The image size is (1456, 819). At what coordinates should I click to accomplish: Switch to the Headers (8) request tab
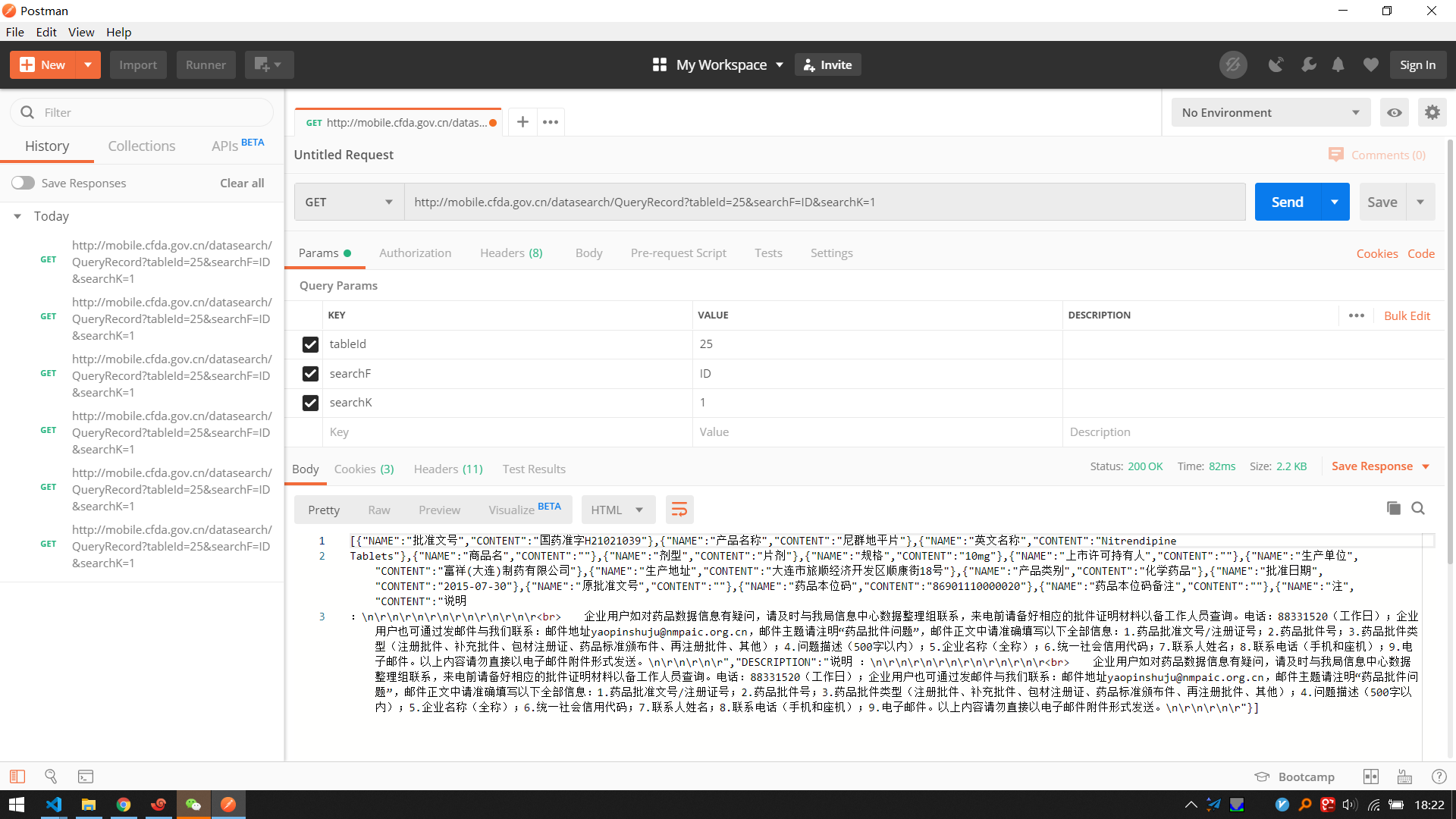[x=511, y=253]
